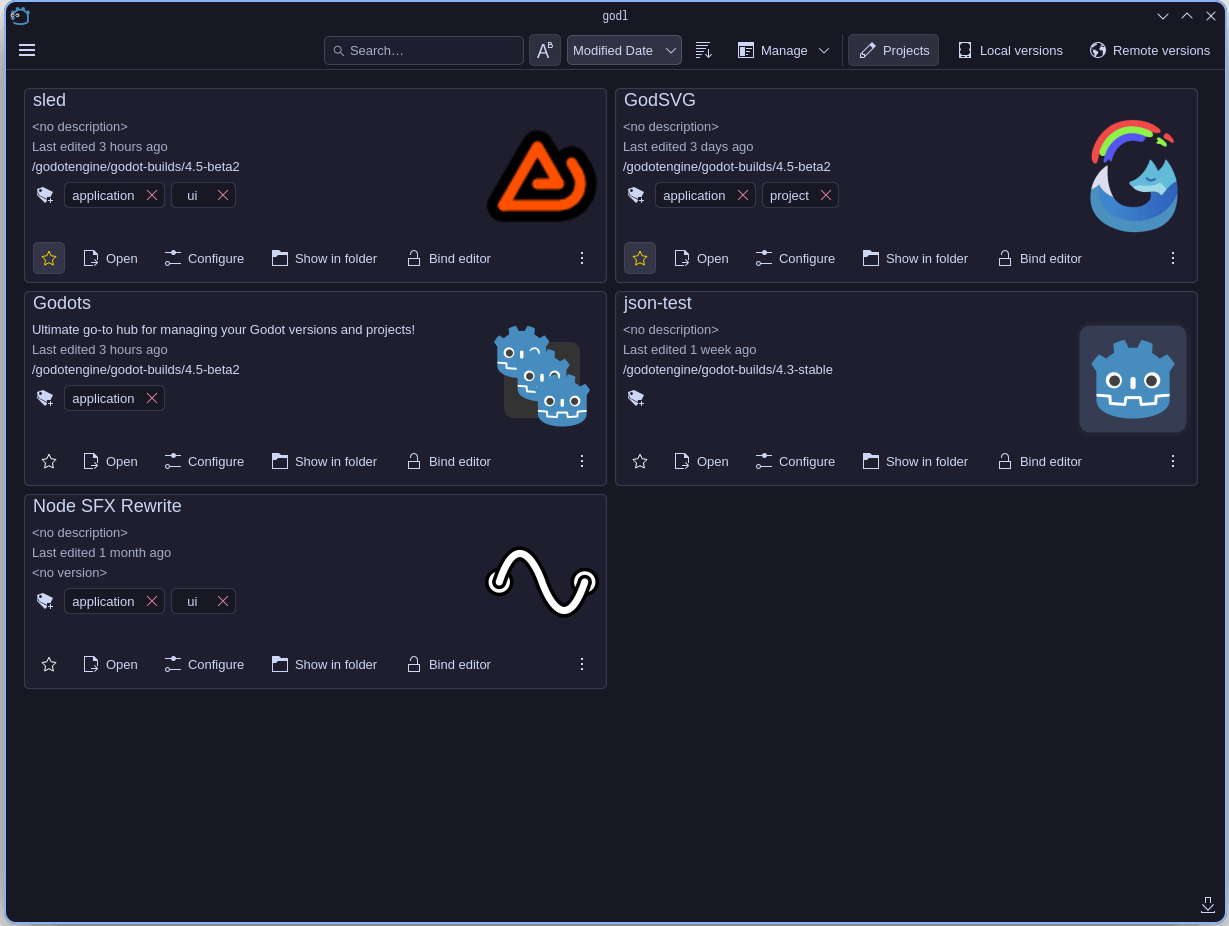1229x926 pixels.
Task: Open more options for GodSVG project
Action: click(1173, 258)
